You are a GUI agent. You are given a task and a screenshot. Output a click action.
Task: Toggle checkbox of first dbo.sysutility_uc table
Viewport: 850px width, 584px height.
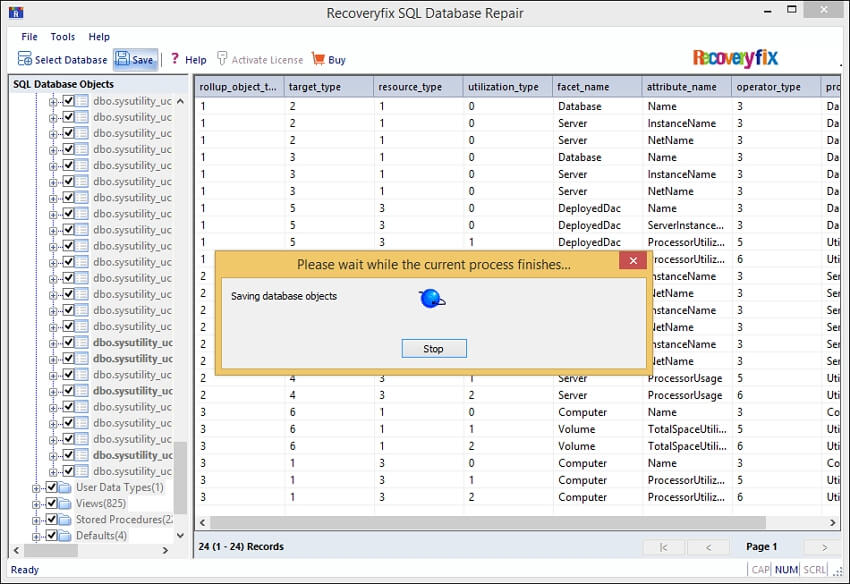click(68, 100)
